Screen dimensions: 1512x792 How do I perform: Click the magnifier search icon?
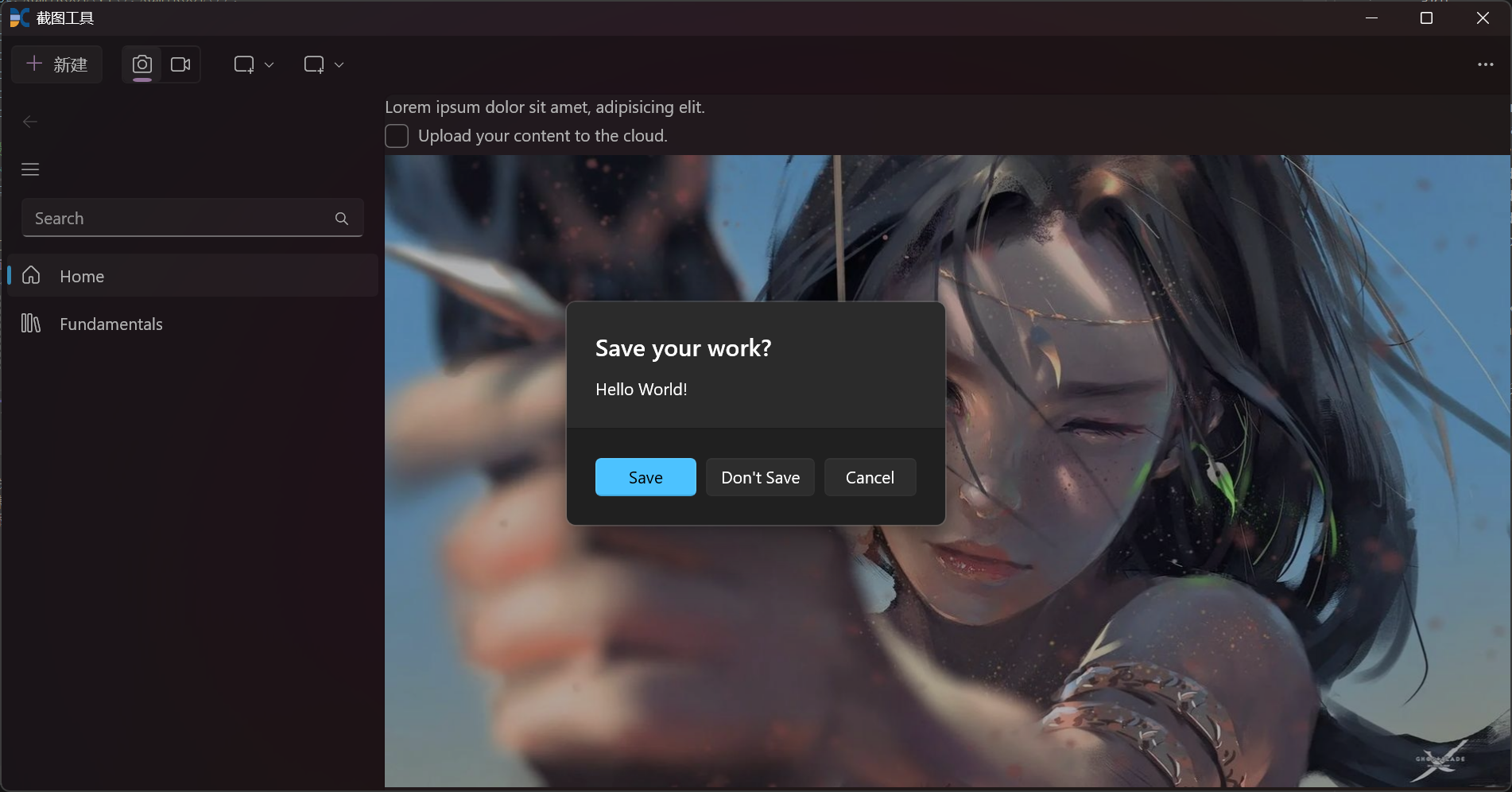[x=342, y=219]
